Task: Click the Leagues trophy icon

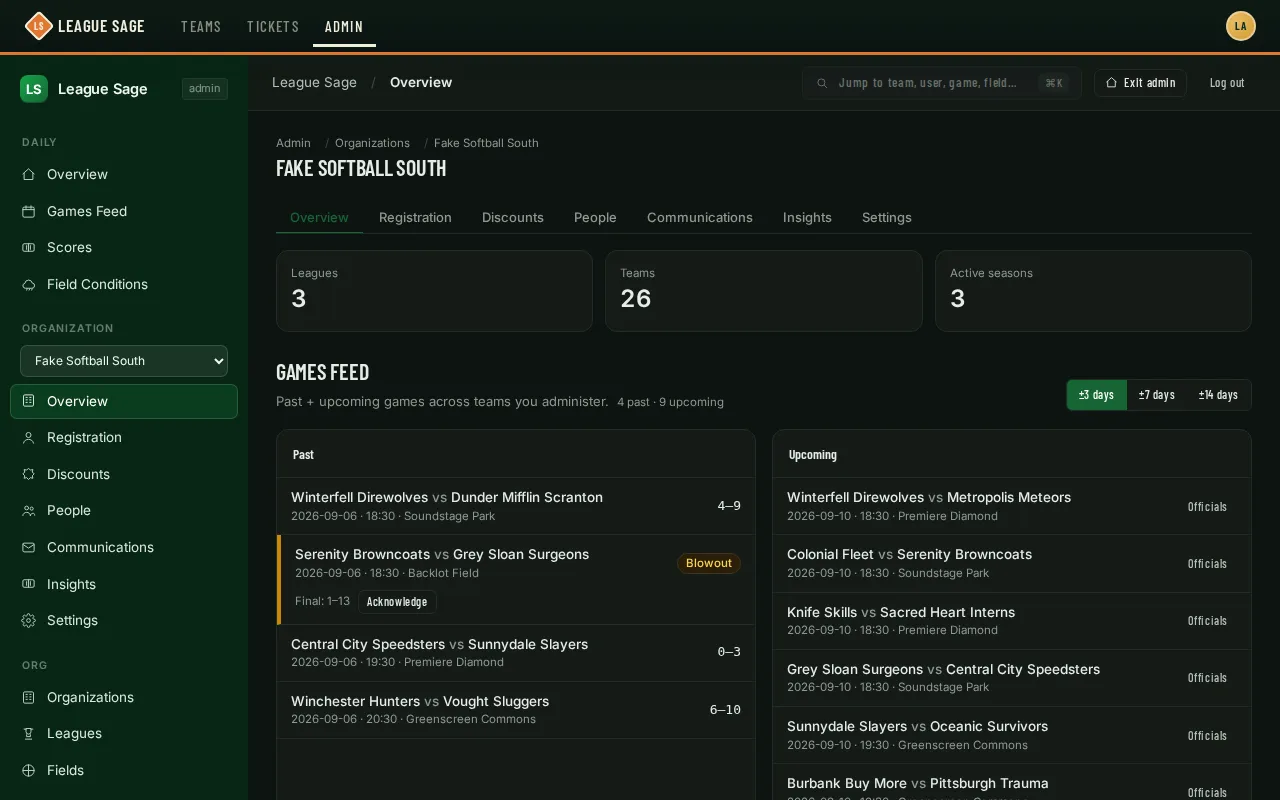Action: coord(29,734)
